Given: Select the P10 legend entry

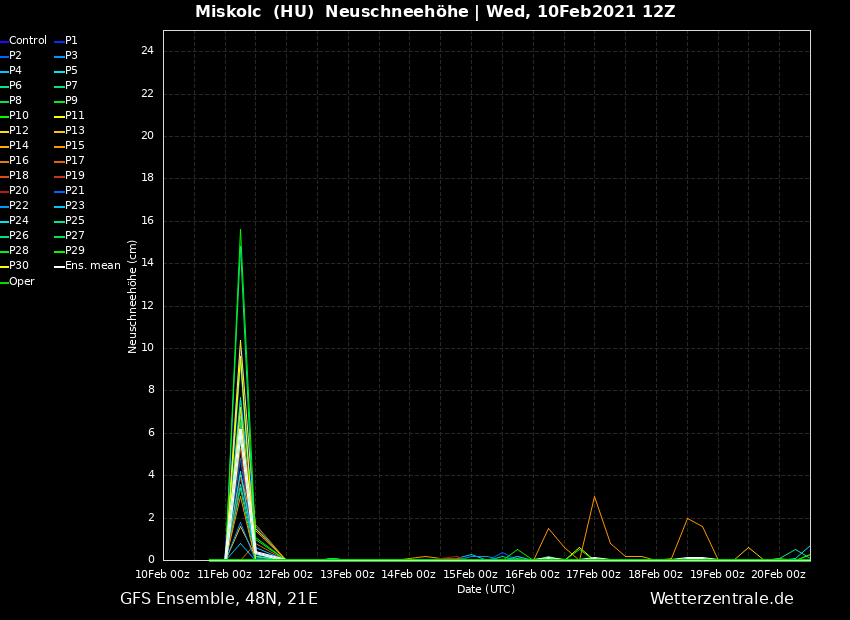Looking at the screenshot, I should pos(19,116).
